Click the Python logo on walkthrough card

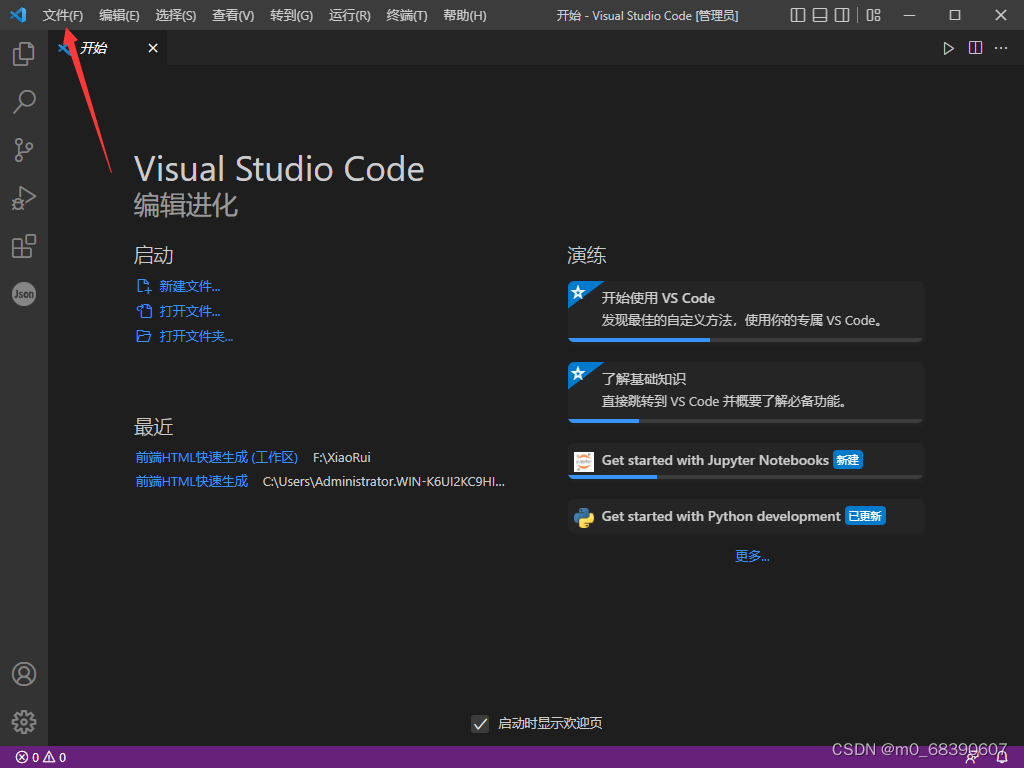pyautogui.click(x=584, y=517)
